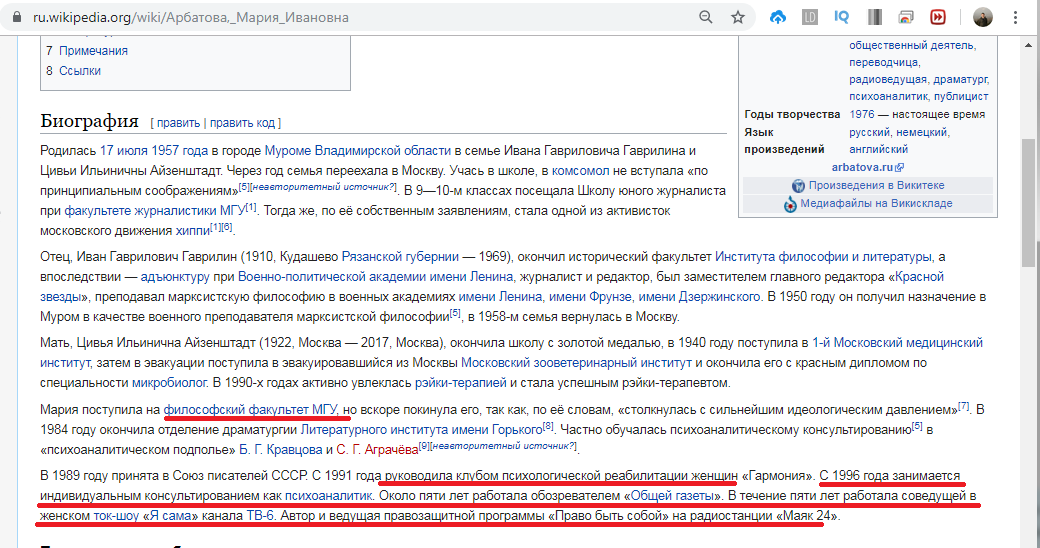Open "Военно-политической академии имени Ленина" link
The image size is (1040, 548).
point(375,277)
